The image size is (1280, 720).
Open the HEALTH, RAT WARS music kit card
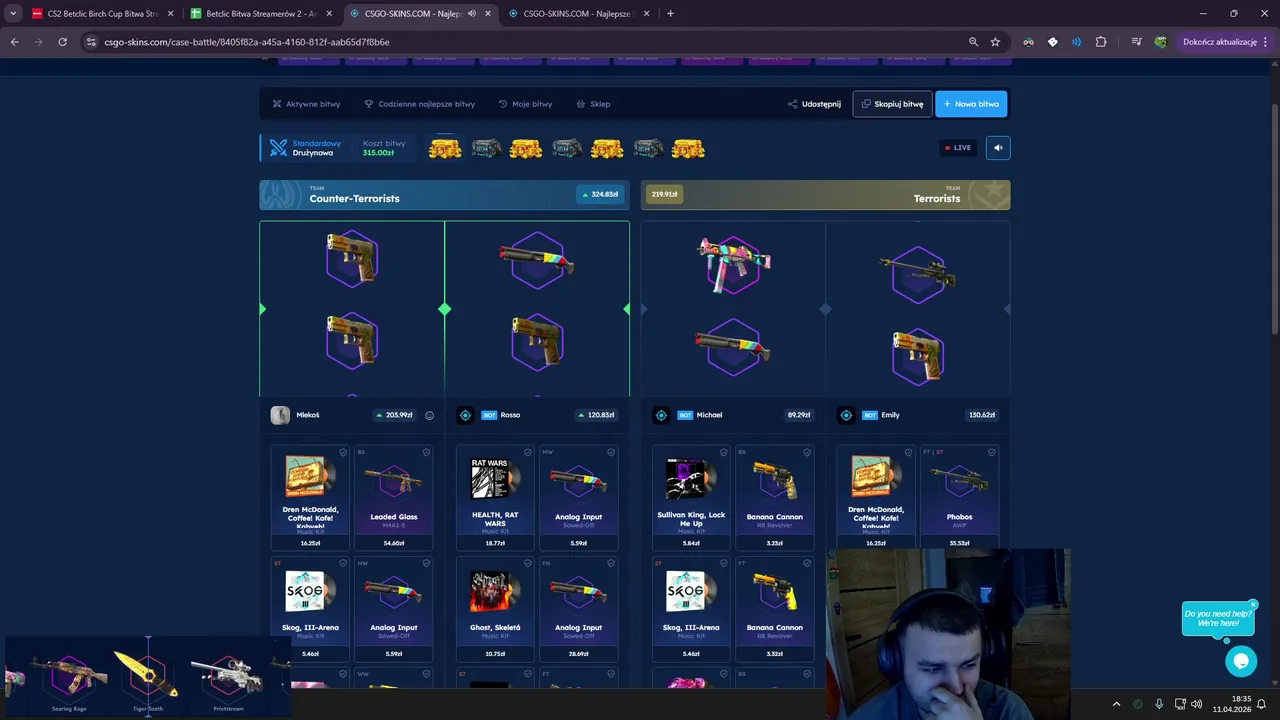click(x=495, y=498)
